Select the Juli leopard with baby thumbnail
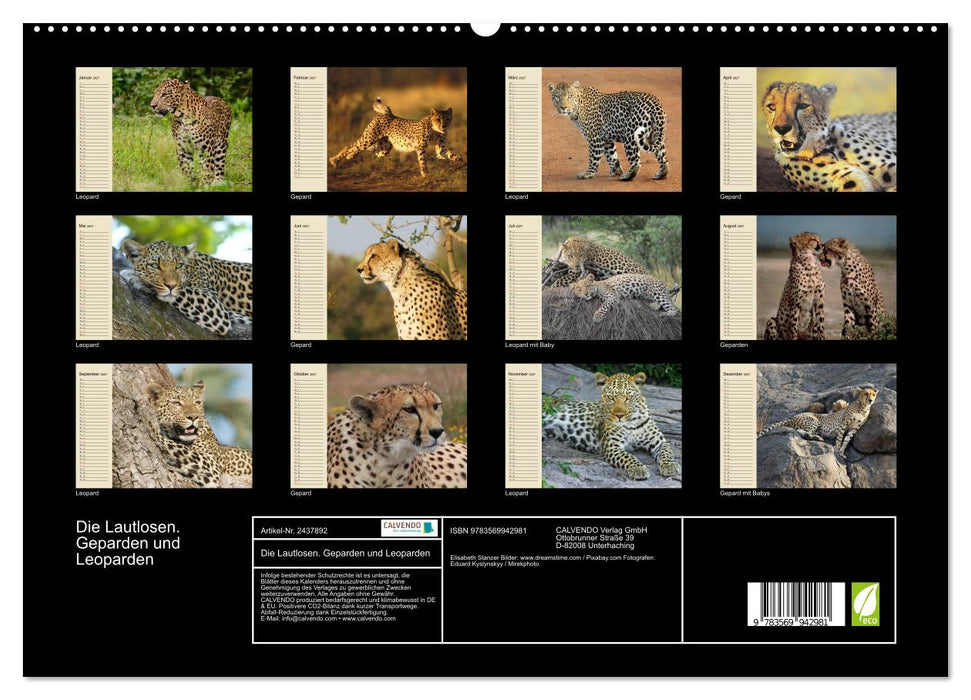This screenshot has height=700, width=971. (593, 278)
